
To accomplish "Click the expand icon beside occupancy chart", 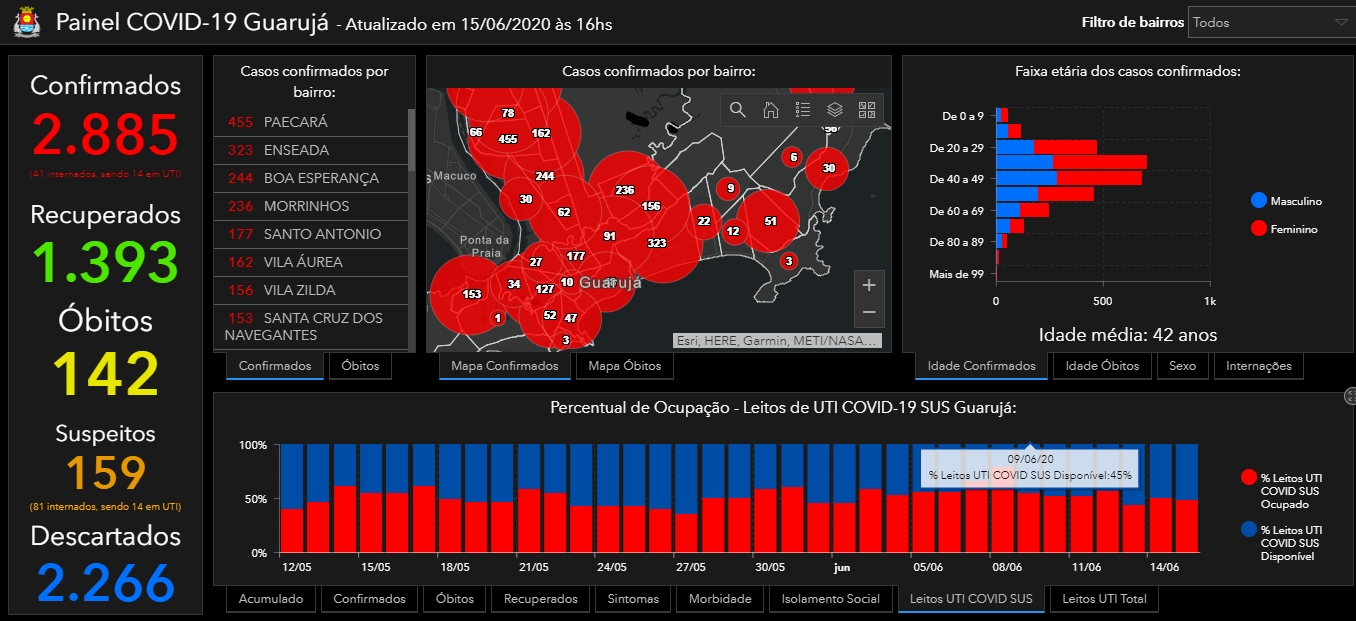I will pos(1350,396).
